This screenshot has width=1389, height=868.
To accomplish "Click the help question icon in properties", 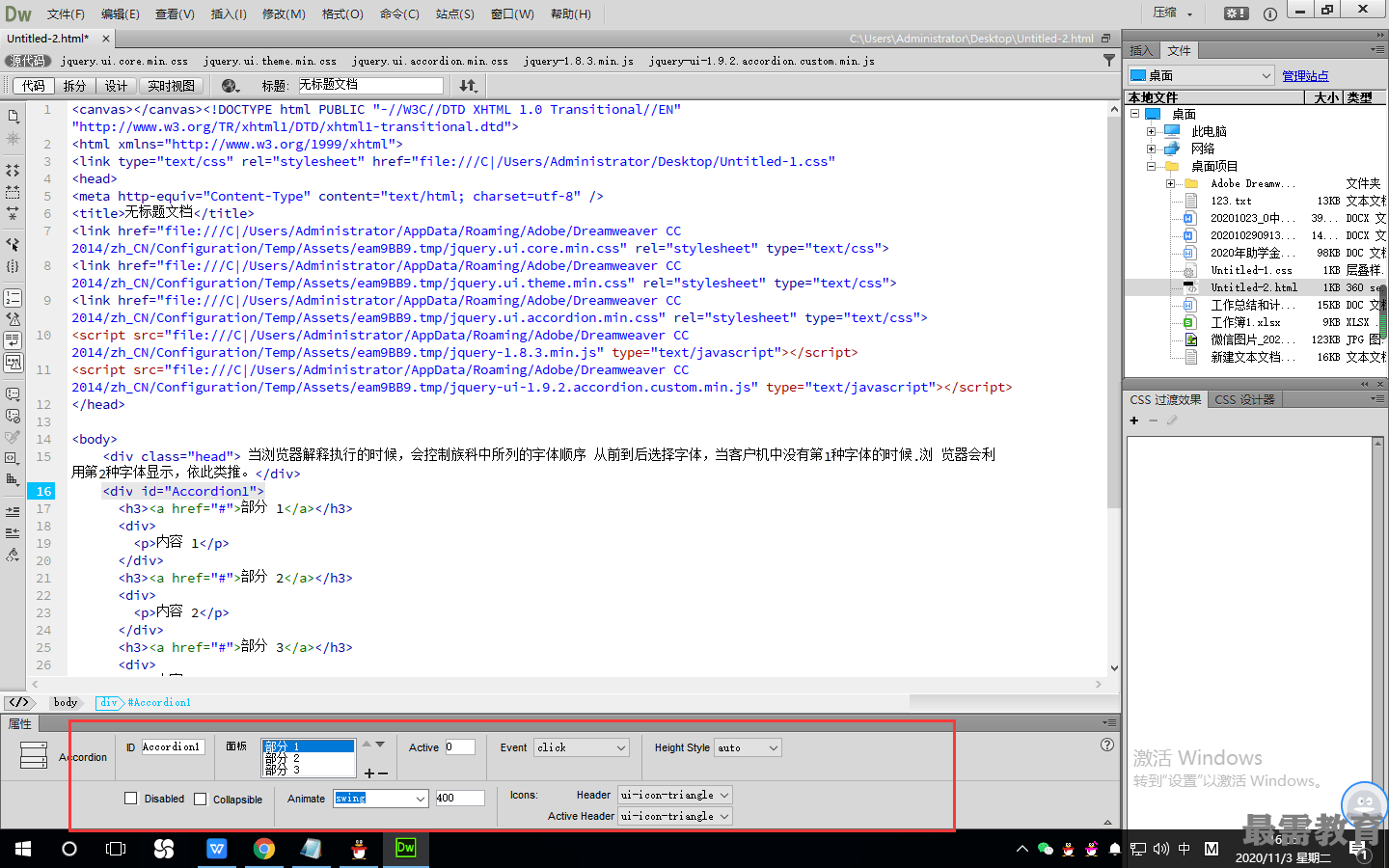I will tap(1107, 745).
